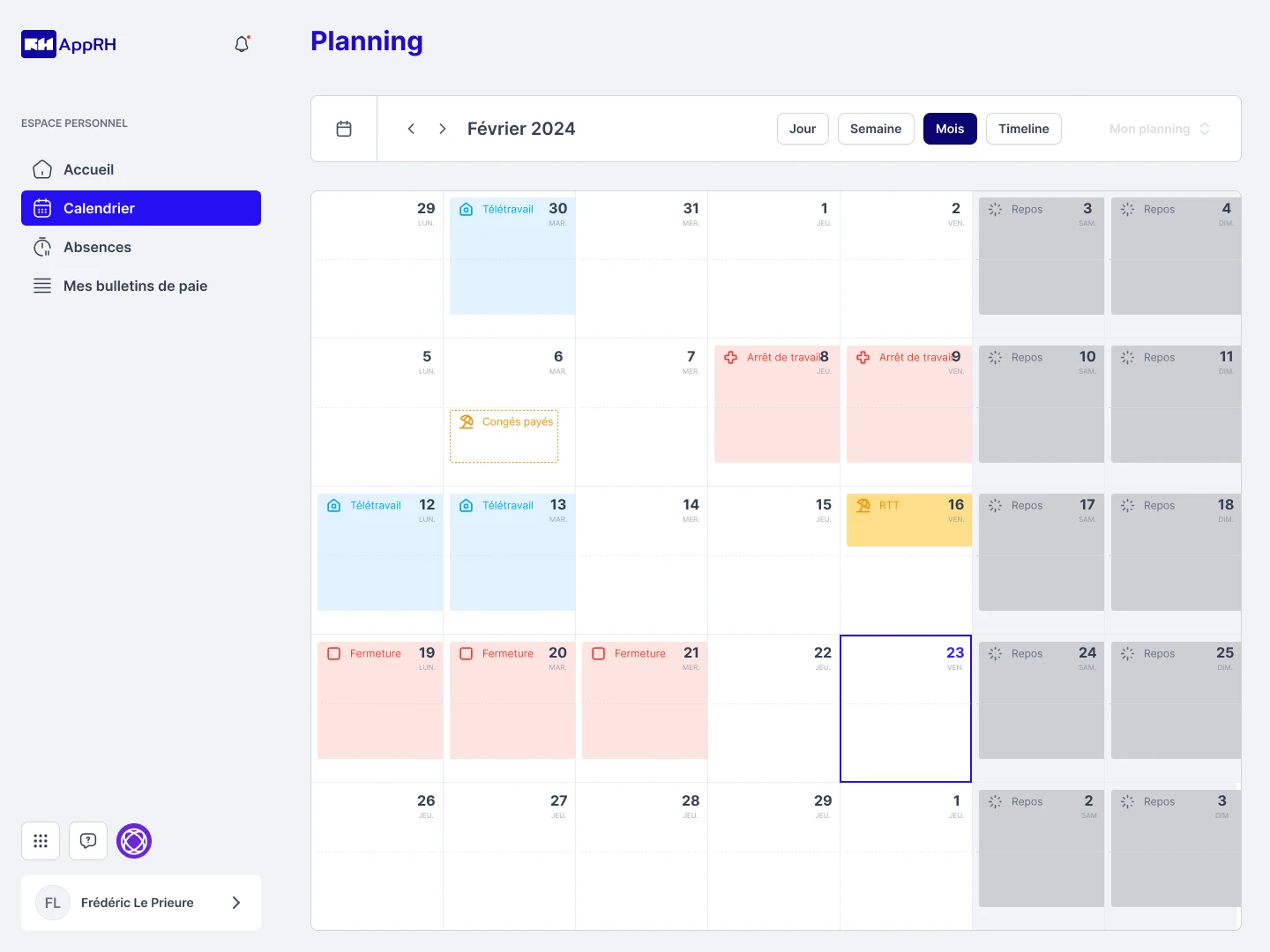Open the apps grid icon bottom left

click(40, 841)
